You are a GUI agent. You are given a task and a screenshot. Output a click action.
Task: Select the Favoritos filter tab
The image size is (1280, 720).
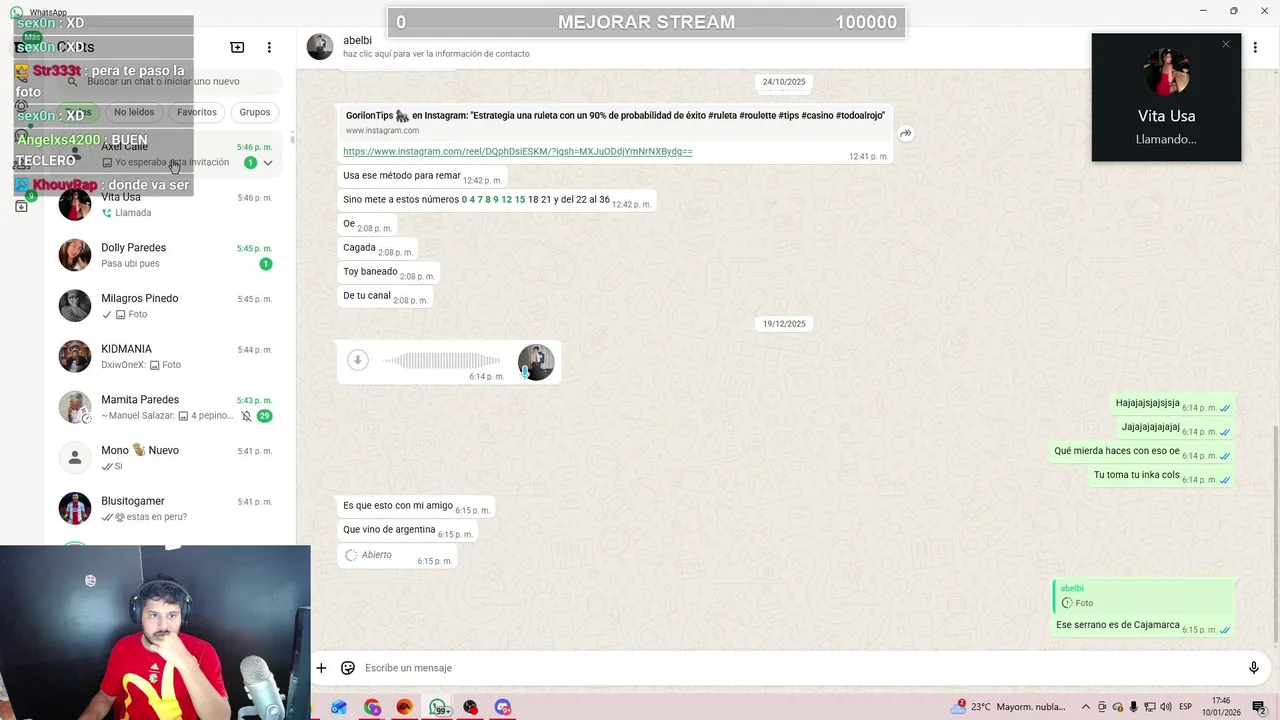(x=197, y=112)
